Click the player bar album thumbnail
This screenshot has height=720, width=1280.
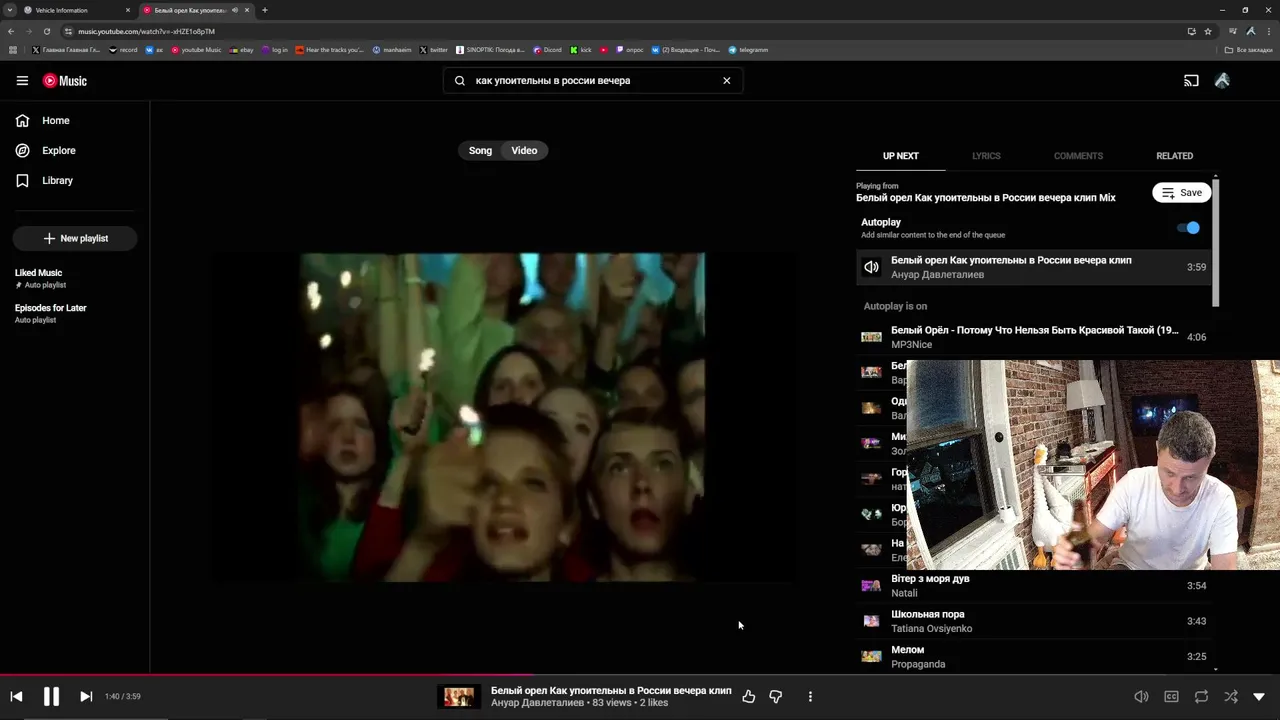pyautogui.click(x=459, y=696)
